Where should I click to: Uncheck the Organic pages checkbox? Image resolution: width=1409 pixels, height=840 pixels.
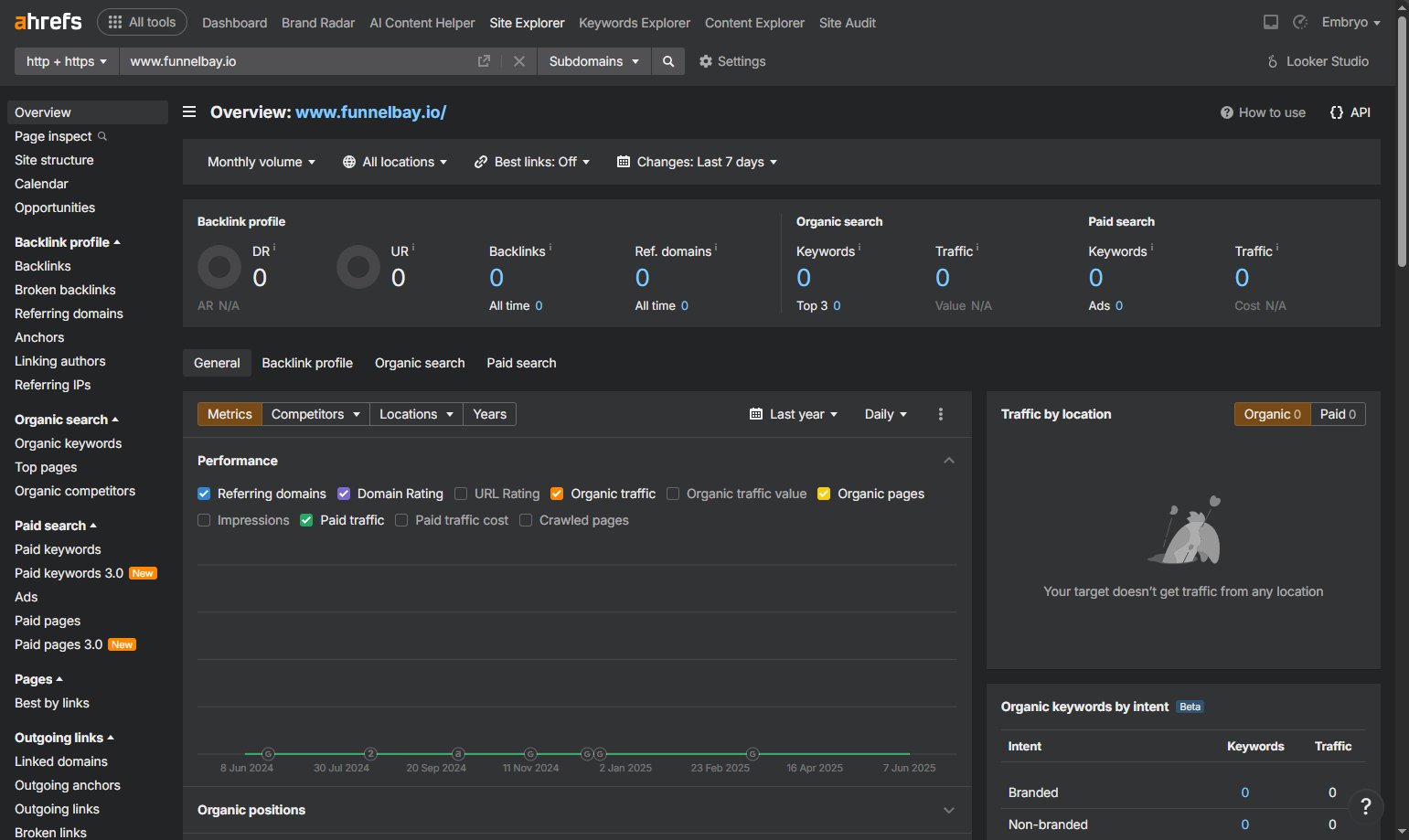(x=824, y=494)
